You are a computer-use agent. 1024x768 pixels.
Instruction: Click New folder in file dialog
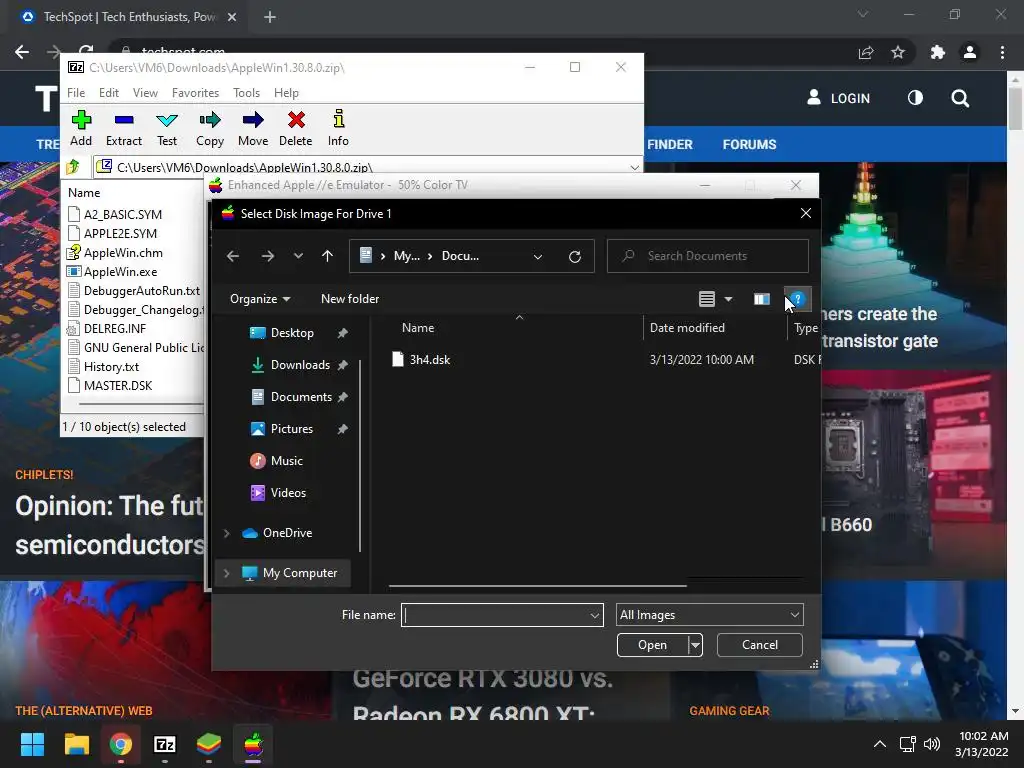(x=350, y=298)
